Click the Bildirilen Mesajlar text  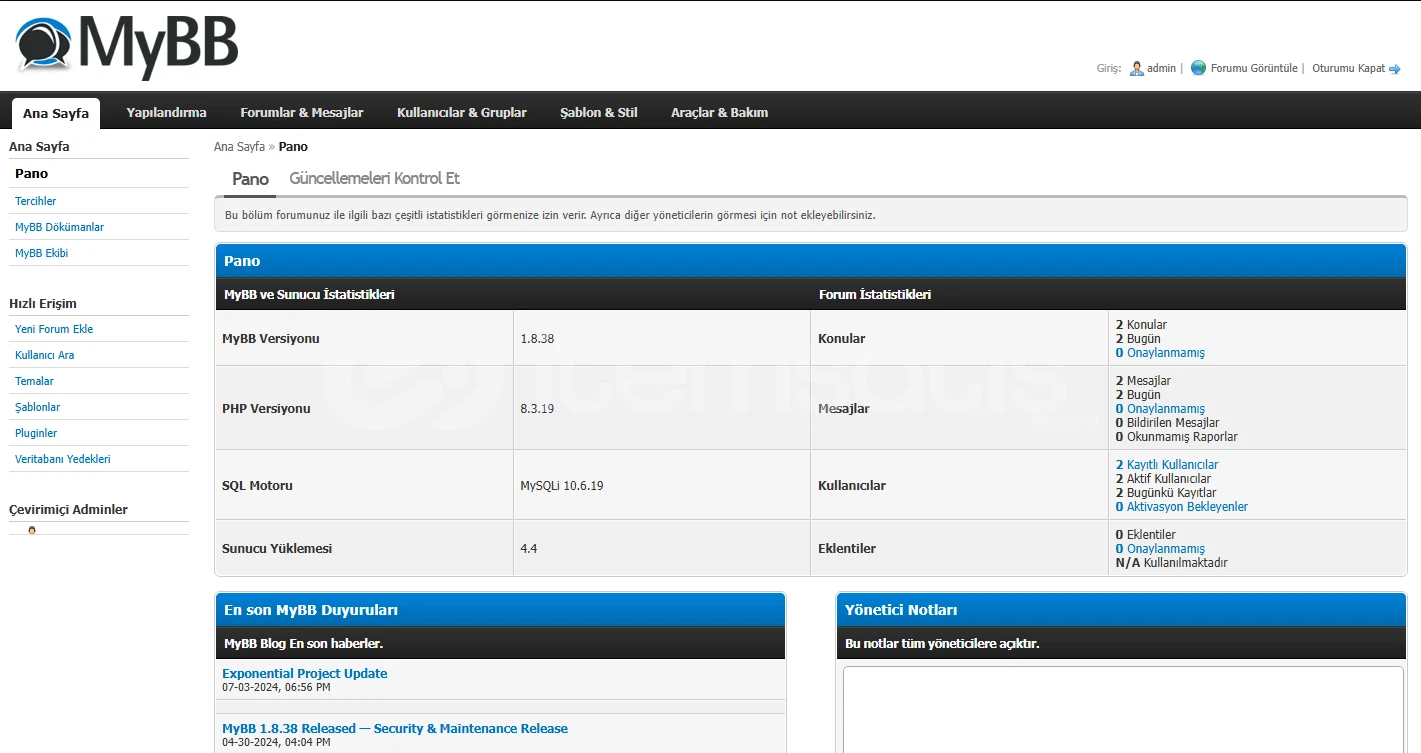1168,423
